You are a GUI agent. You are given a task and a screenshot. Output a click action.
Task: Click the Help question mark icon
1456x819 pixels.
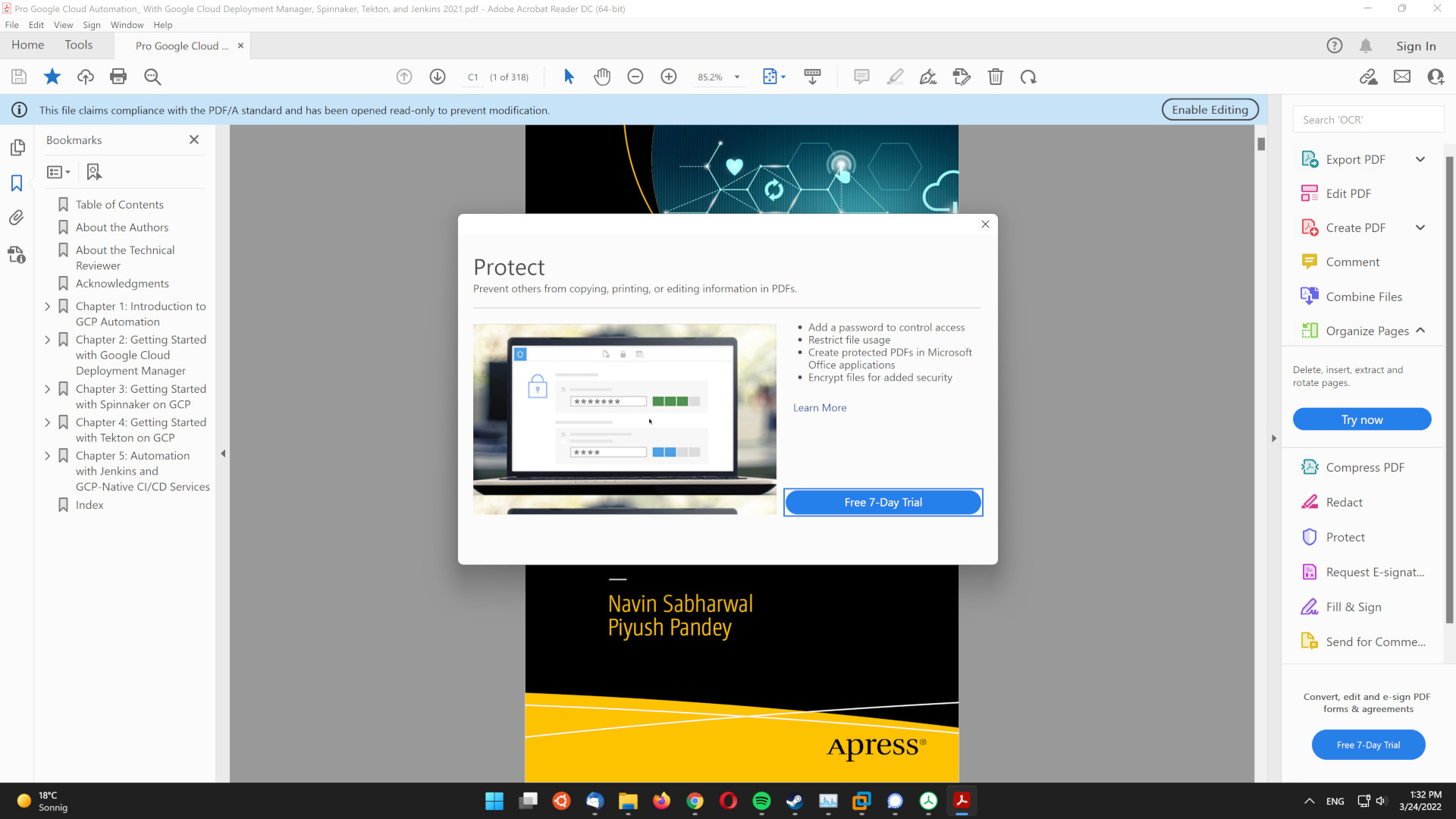tap(1335, 45)
